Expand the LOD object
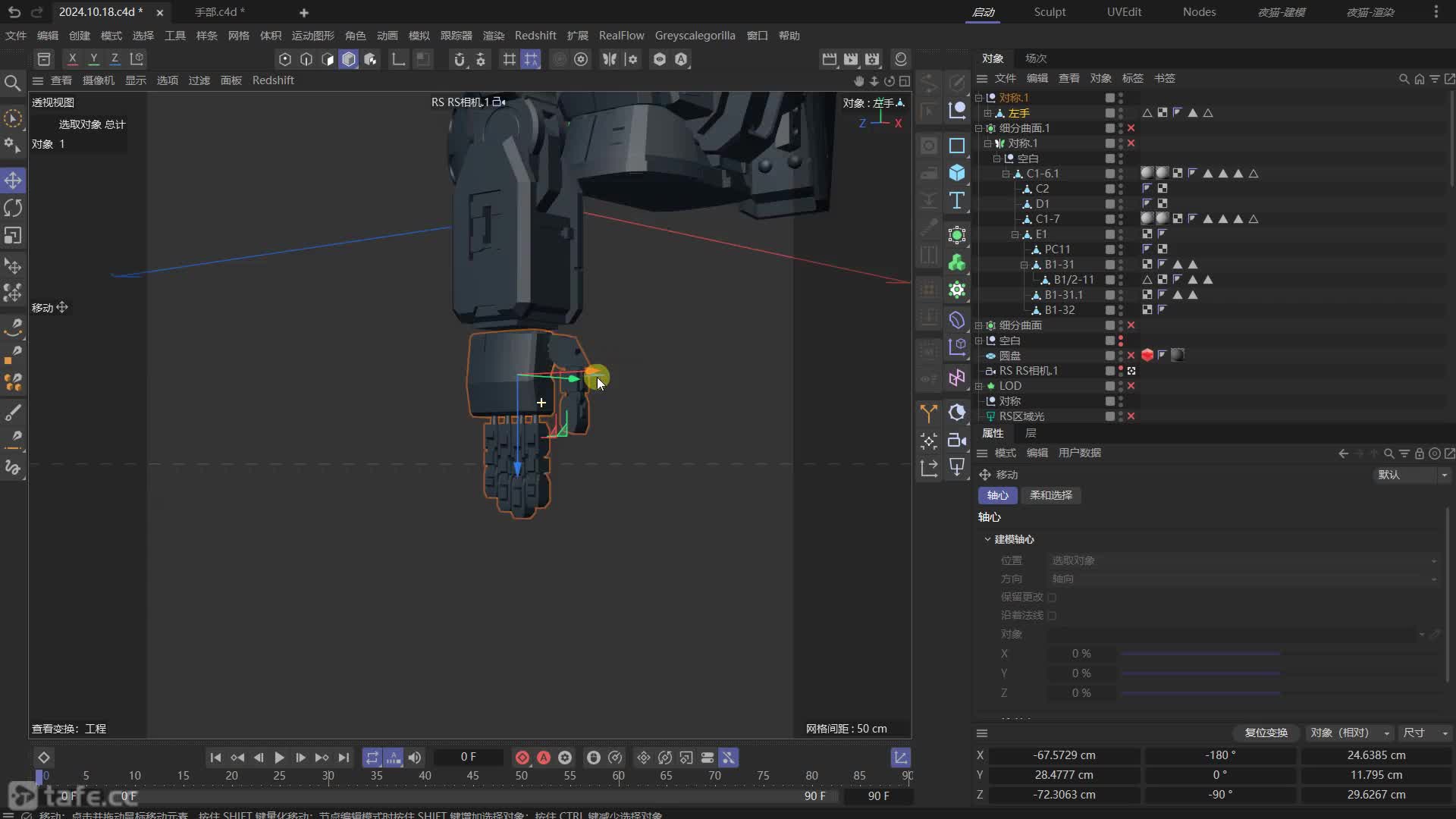1456x819 pixels. [x=979, y=386]
